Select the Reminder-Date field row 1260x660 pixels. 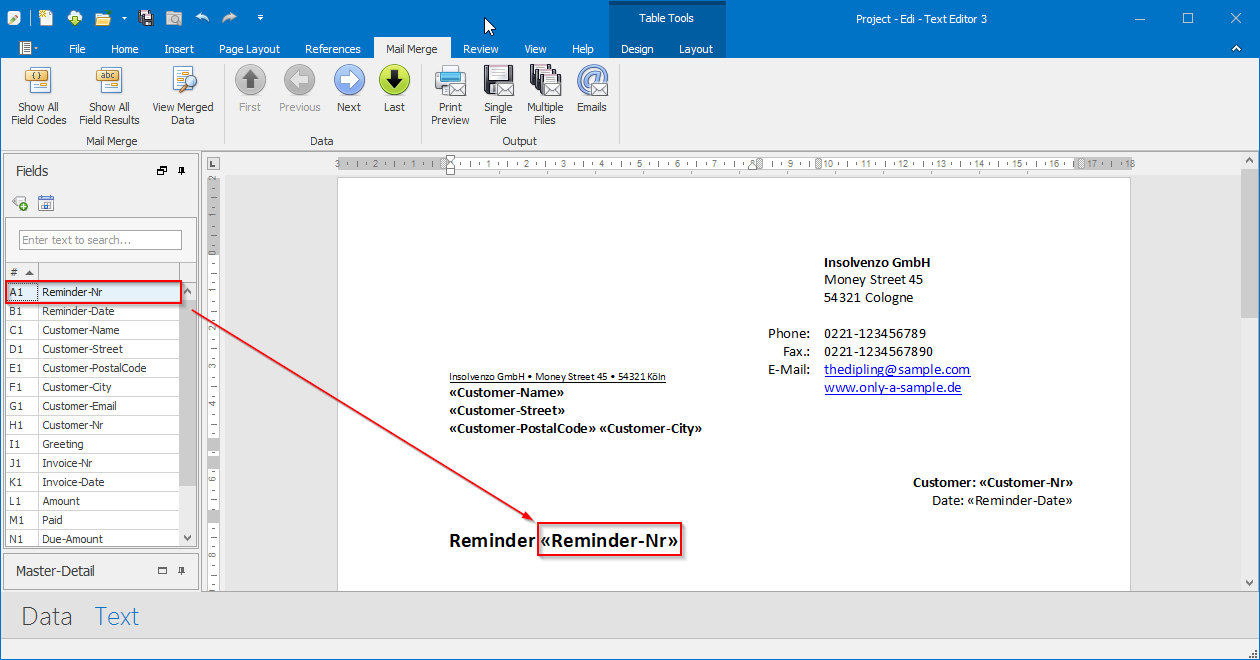click(x=92, y=311)
